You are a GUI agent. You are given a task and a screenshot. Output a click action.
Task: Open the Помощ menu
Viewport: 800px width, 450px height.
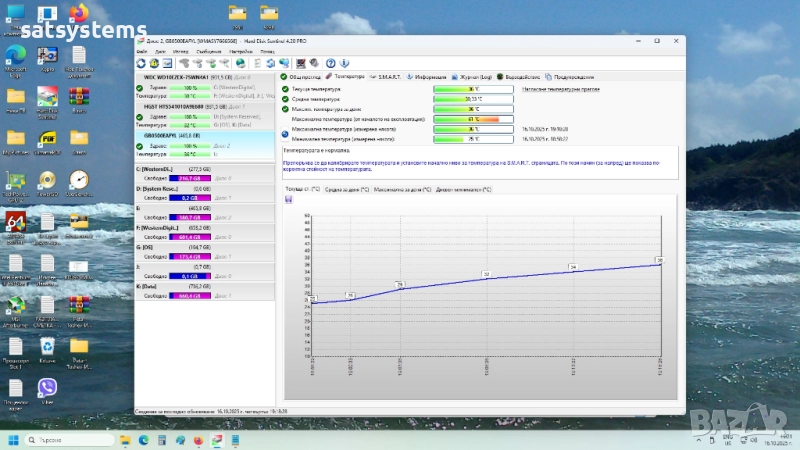coord(268,50)
